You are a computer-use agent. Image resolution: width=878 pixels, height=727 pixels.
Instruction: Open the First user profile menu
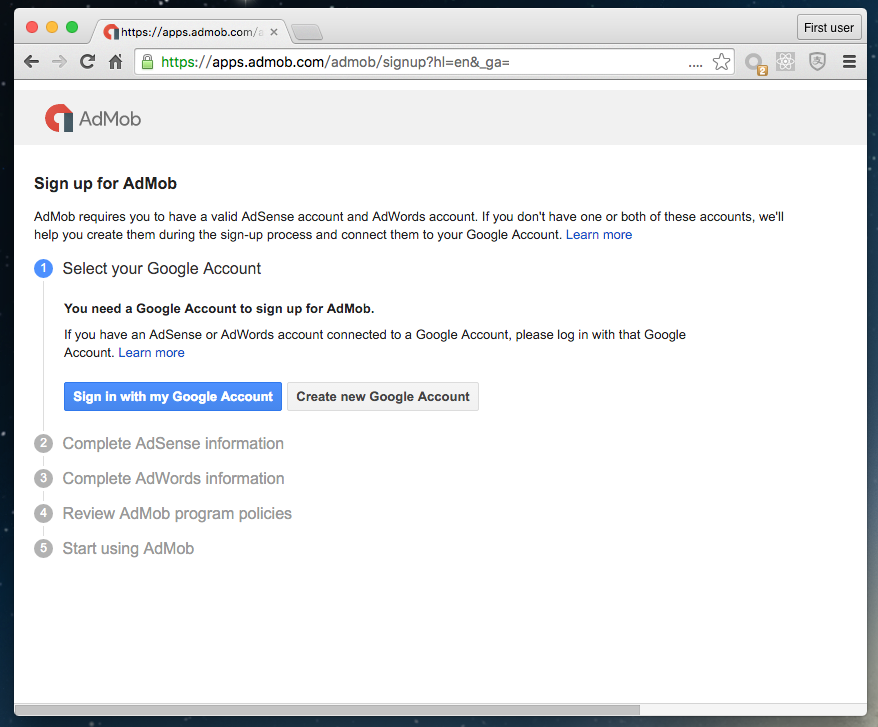[x=828, y=27]
